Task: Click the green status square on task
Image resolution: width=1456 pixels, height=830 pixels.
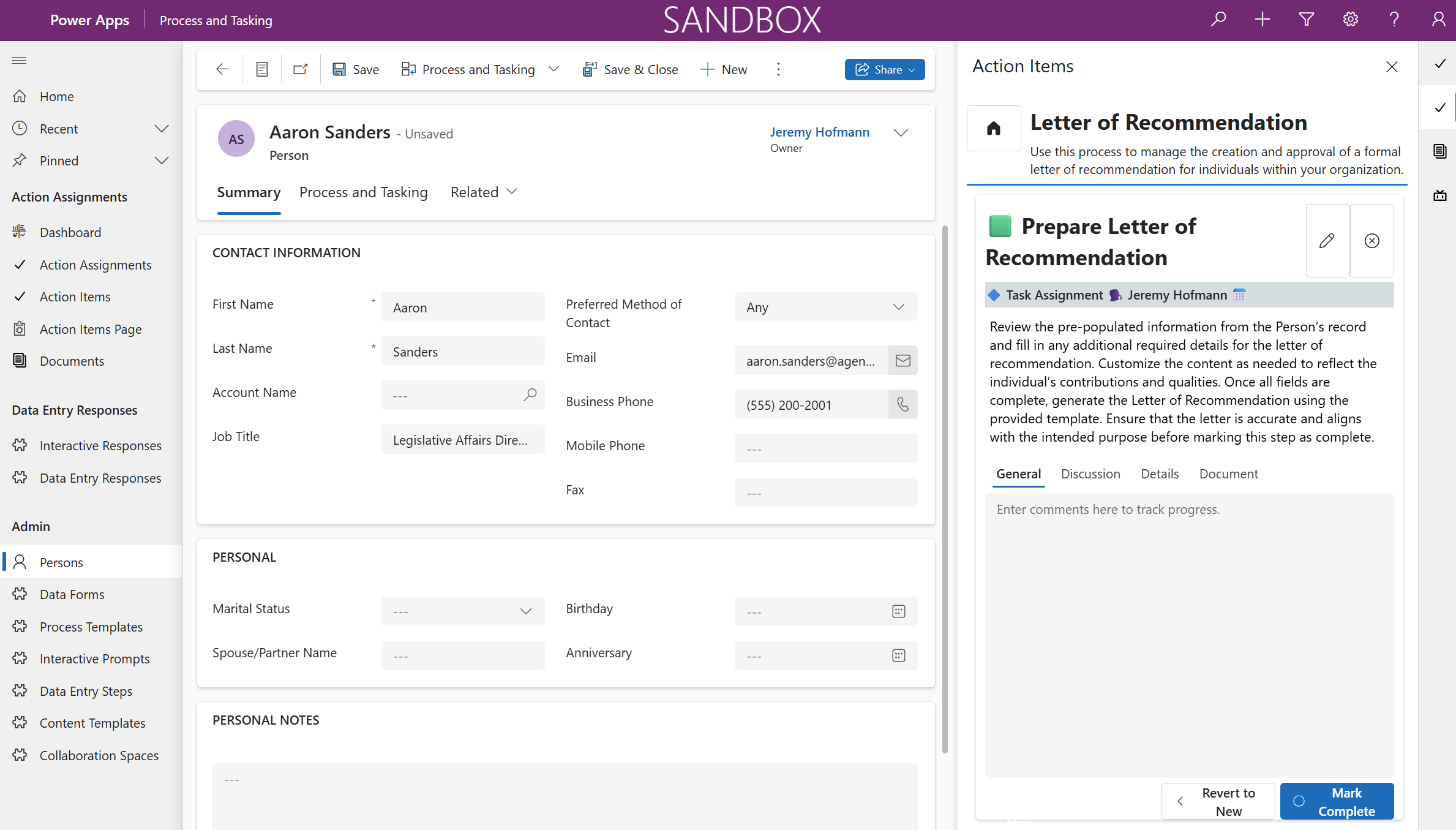Action: click(1000, 226)
